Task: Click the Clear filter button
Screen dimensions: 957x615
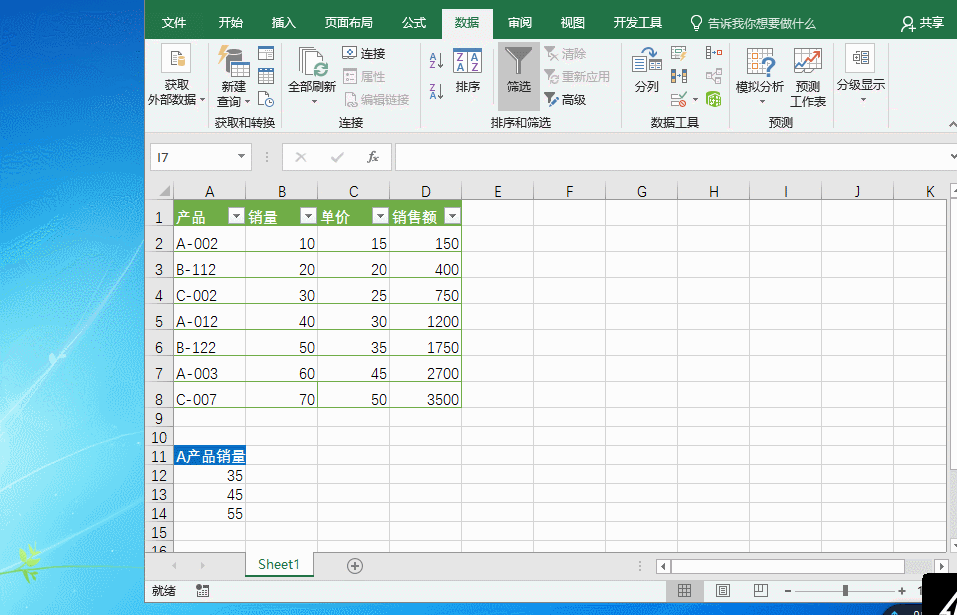Action: (x=566, y=54)
